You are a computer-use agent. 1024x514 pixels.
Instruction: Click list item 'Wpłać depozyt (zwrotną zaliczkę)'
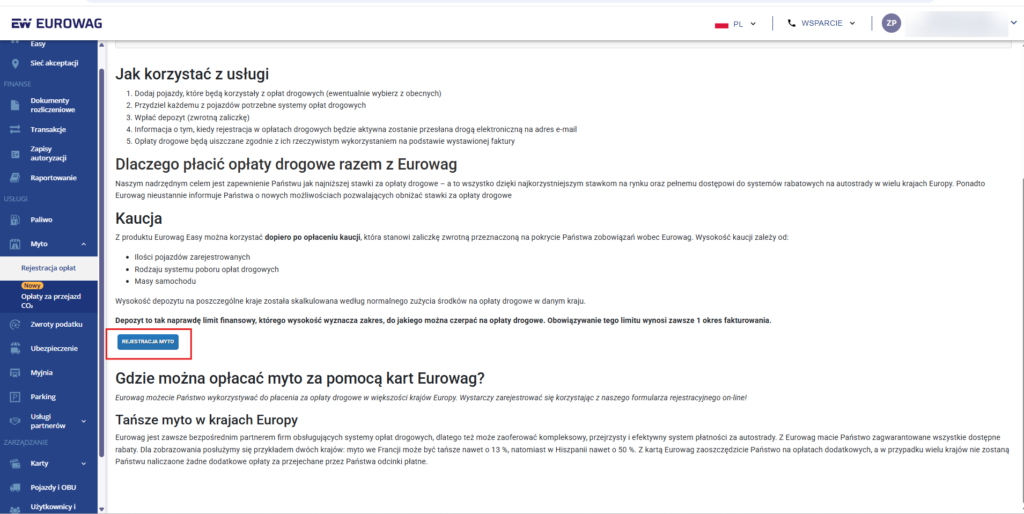(x=192, y=118)
